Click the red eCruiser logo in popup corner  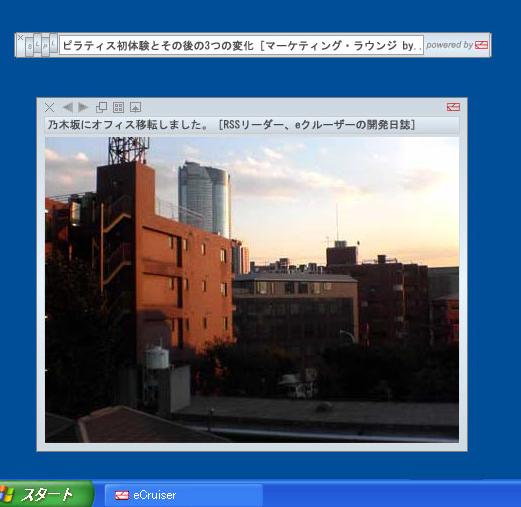[x=453, y=107]
